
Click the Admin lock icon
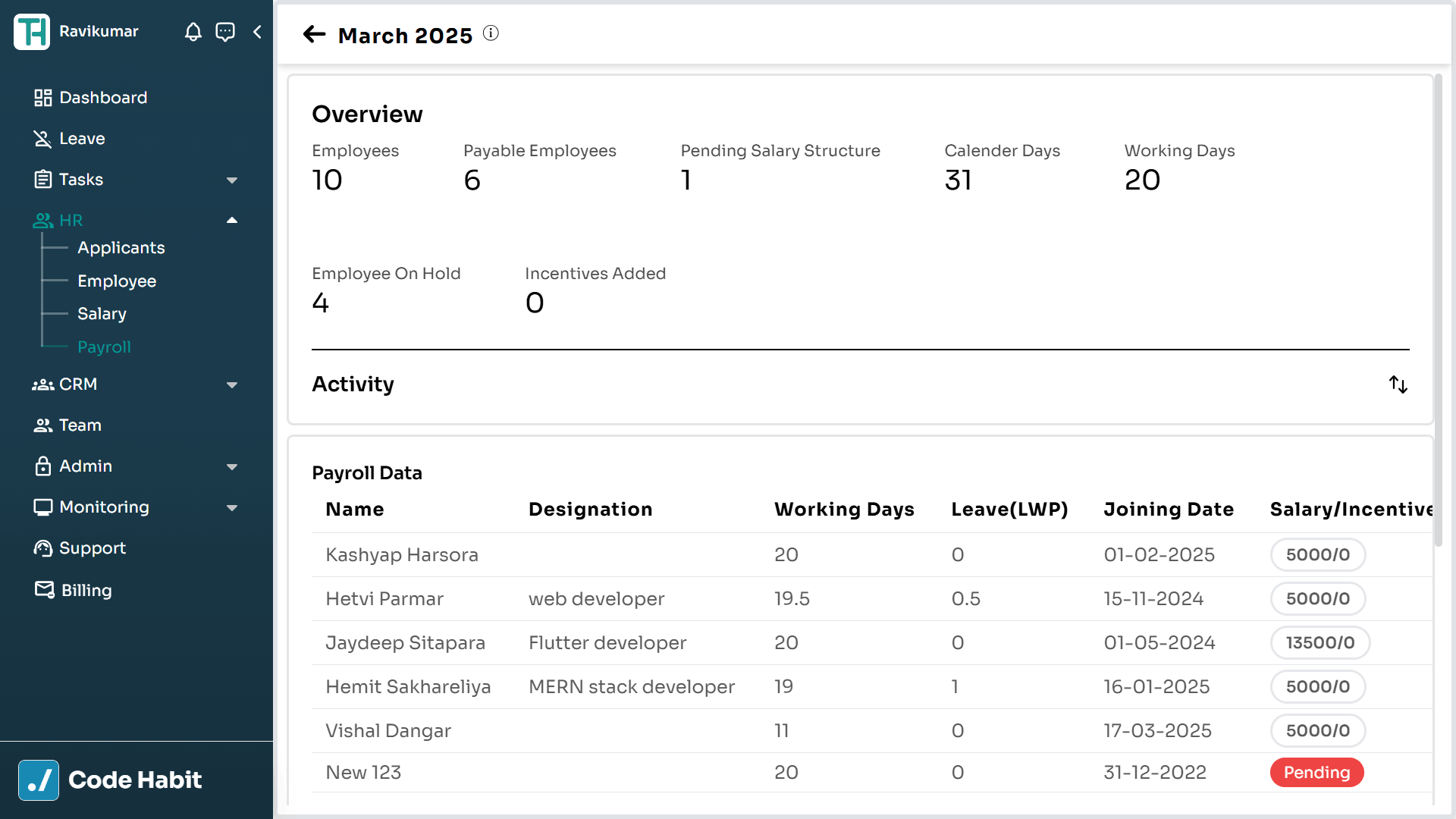tap(43, 466)
